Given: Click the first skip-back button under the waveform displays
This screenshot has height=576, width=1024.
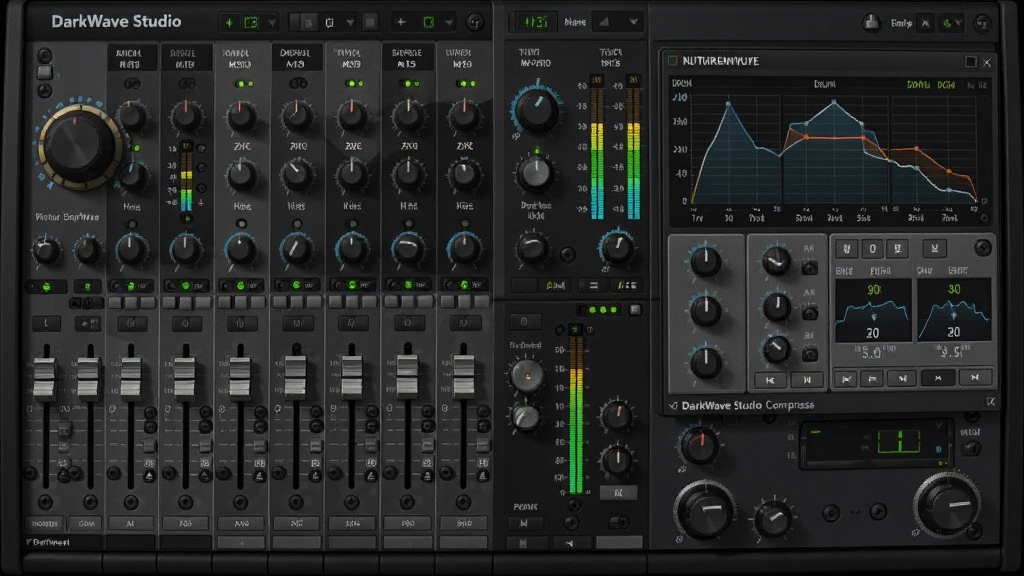Looking at the screenshot, I should point(846,378).
